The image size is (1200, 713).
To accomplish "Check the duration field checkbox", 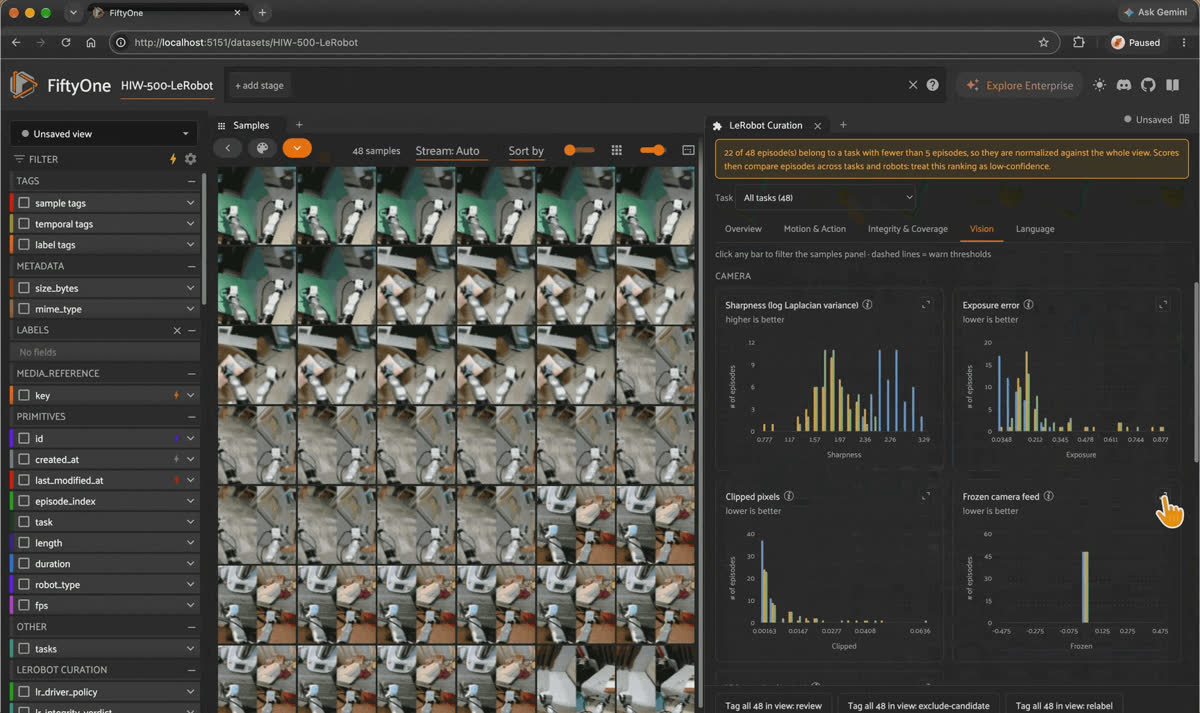I will [x=24, y=564].
